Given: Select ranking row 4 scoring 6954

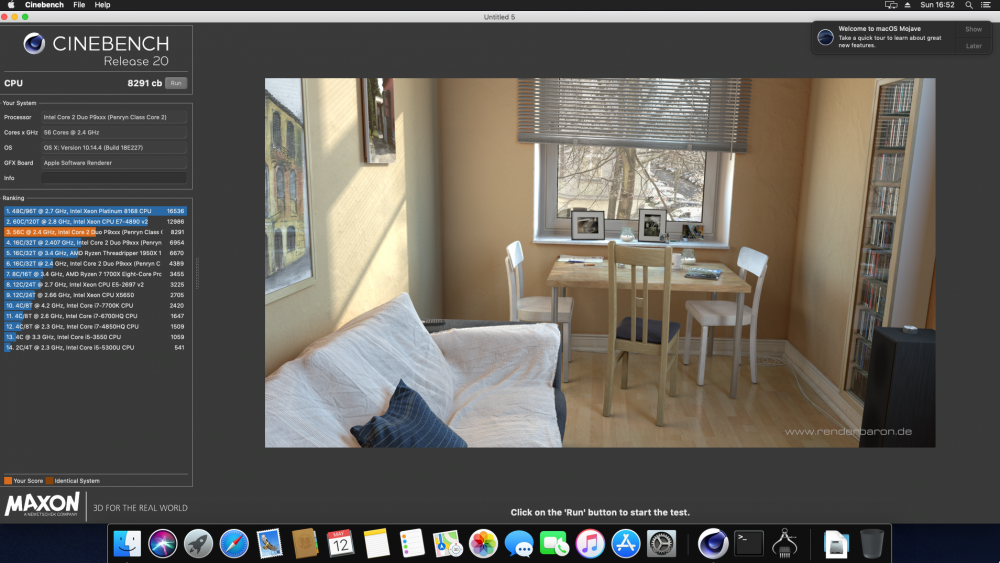Looking at the screenshot, I should [95, 242].
